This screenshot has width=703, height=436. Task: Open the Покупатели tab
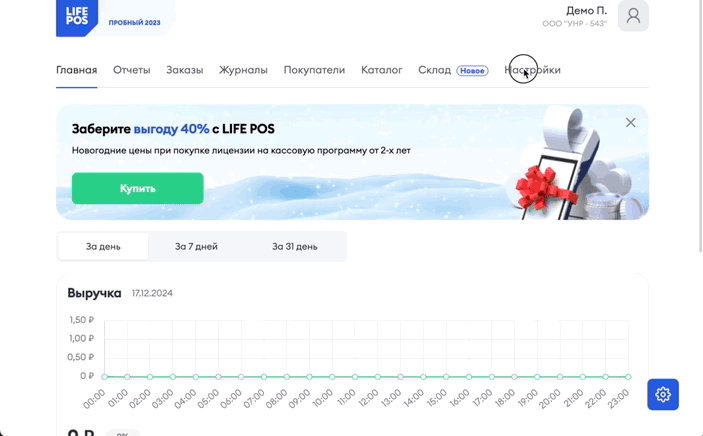point(314,70)
